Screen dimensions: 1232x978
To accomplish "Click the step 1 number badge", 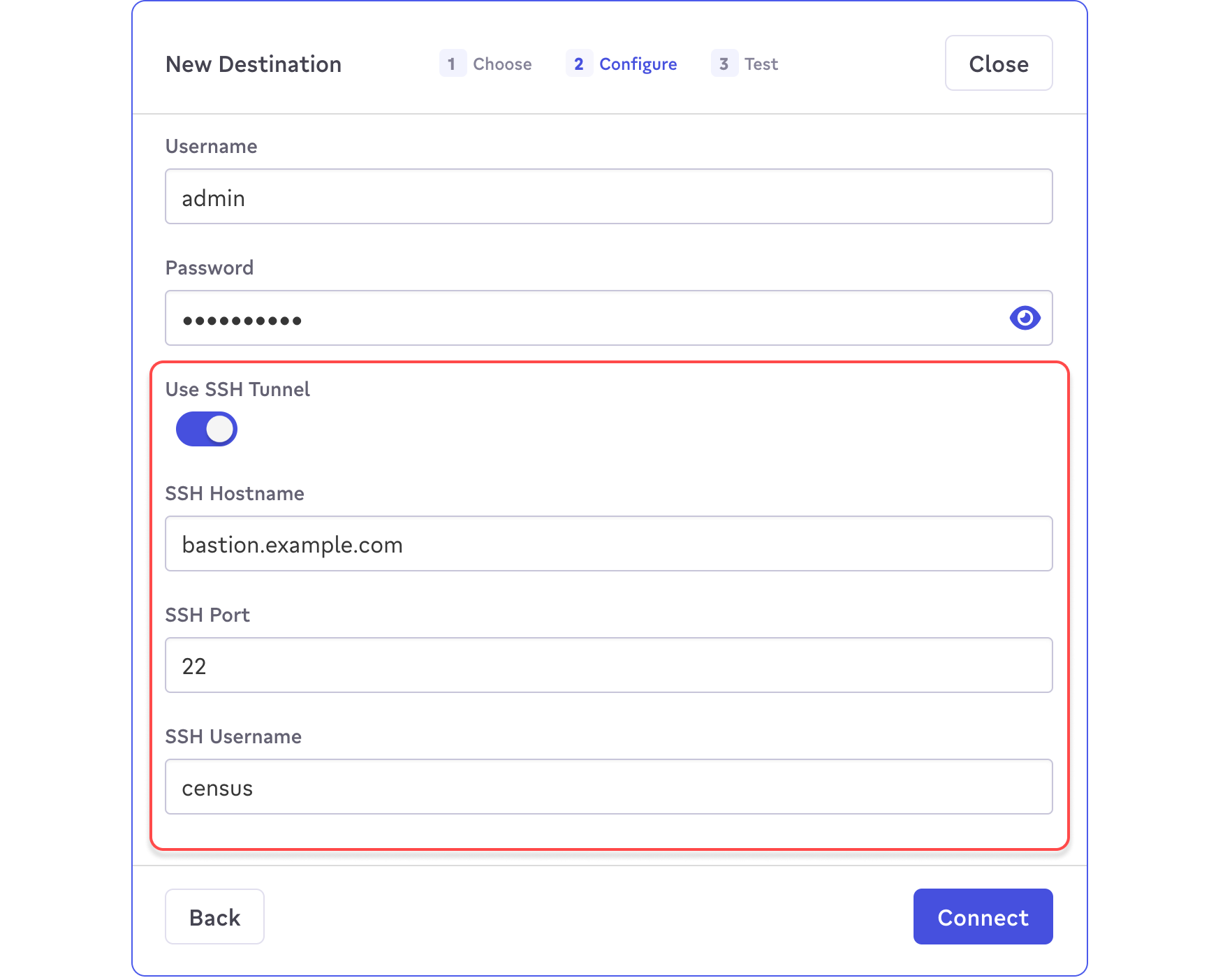I will click(x=452, y=64).
